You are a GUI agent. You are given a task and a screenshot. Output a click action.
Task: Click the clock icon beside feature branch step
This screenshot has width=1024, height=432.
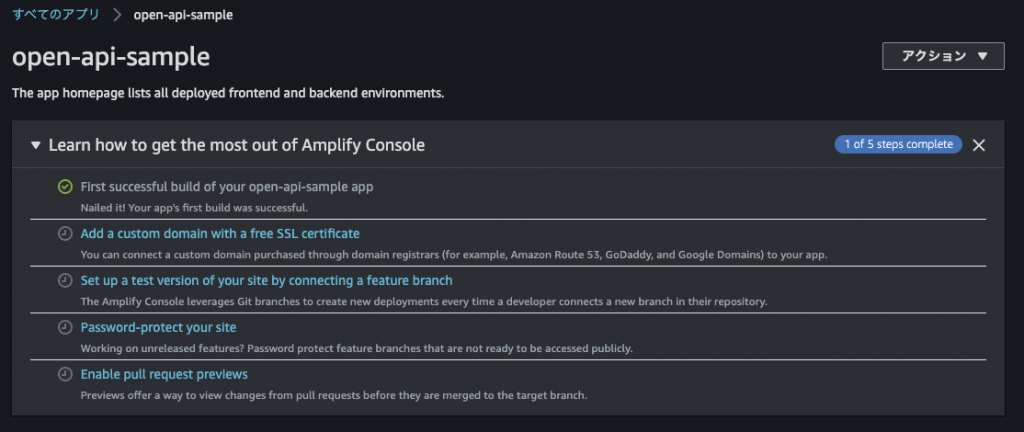(x=65, y=281)
